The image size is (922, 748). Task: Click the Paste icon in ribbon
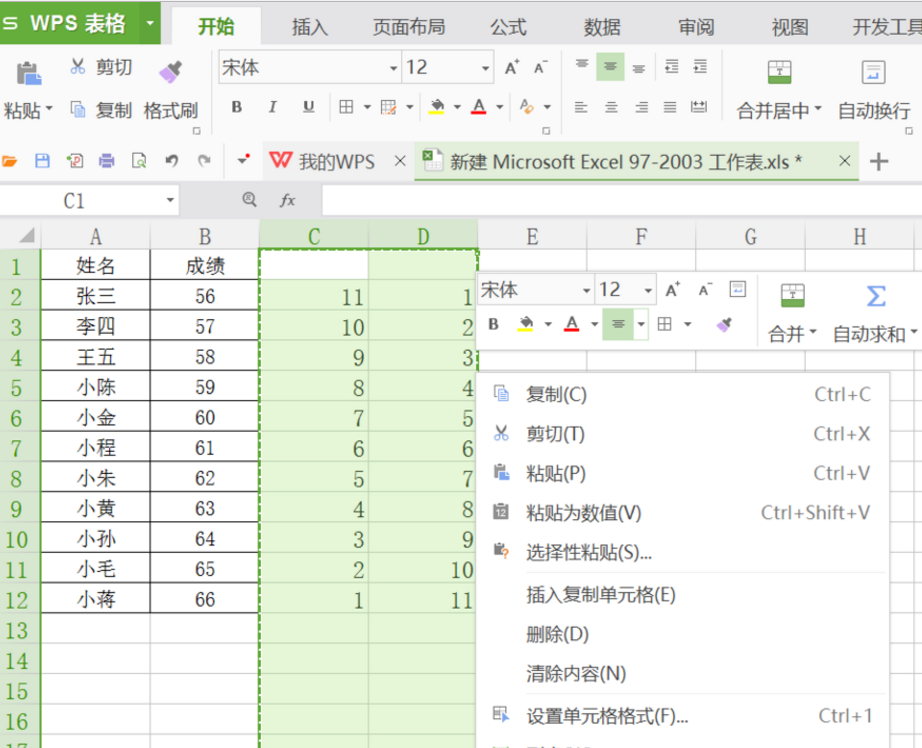pyautogui.click(x=28, y=74)
